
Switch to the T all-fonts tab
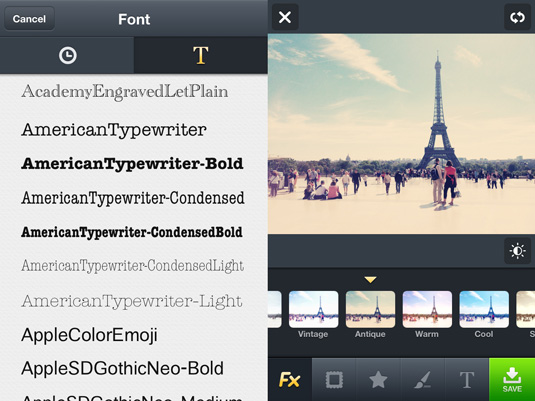click(x=201, y=55)
